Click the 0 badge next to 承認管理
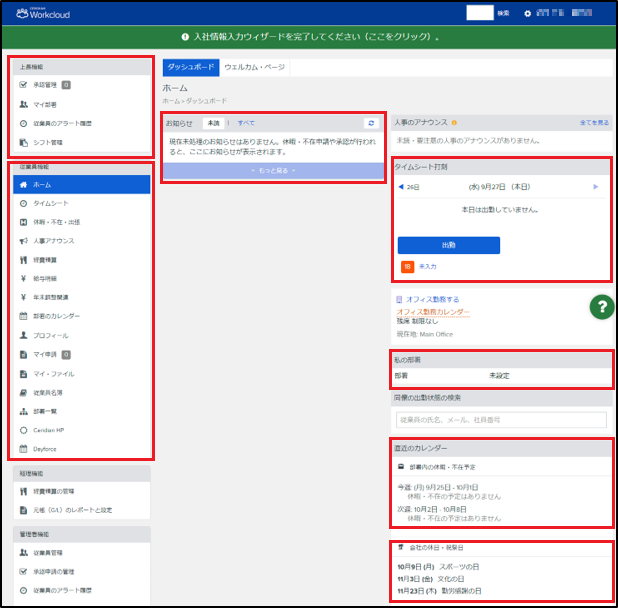This screenshot has height=608, width=618. tap(66, 85)
